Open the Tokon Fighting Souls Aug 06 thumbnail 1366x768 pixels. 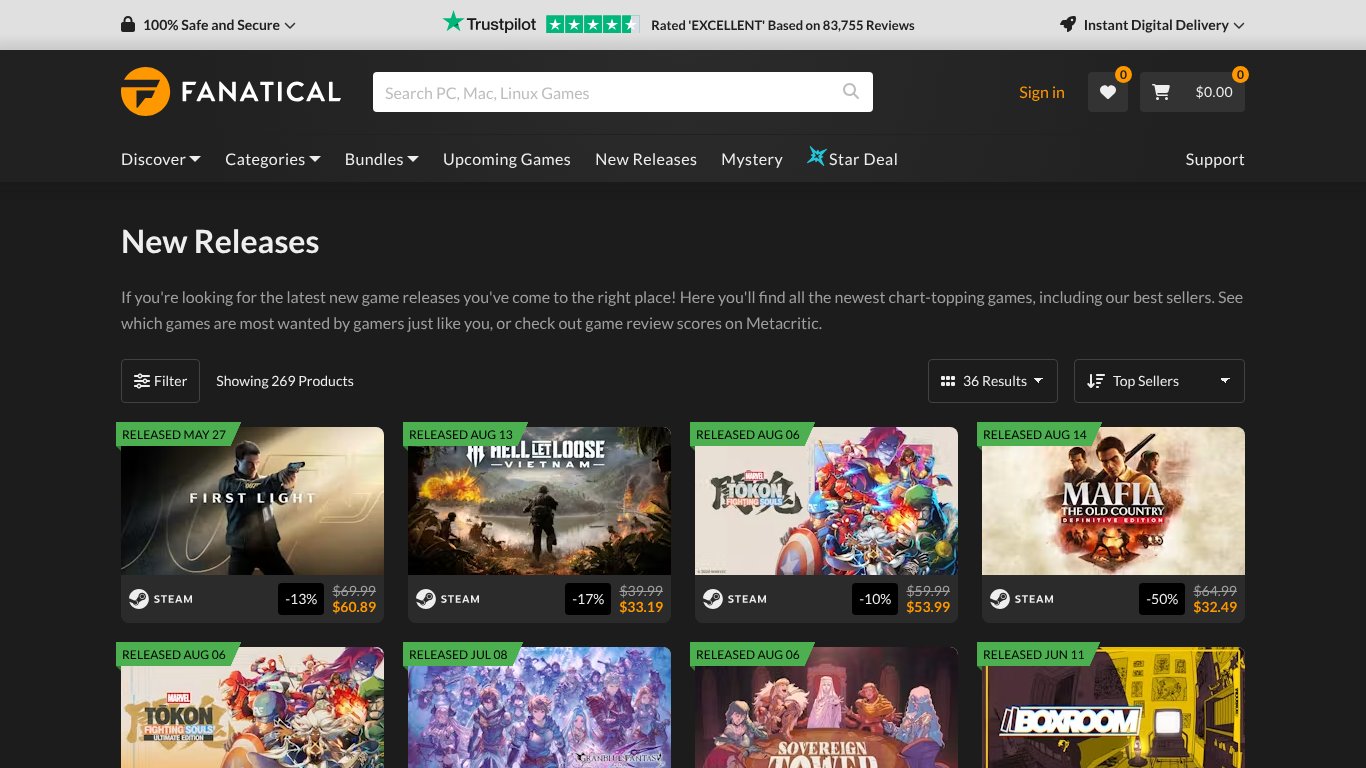coord(826,501)
